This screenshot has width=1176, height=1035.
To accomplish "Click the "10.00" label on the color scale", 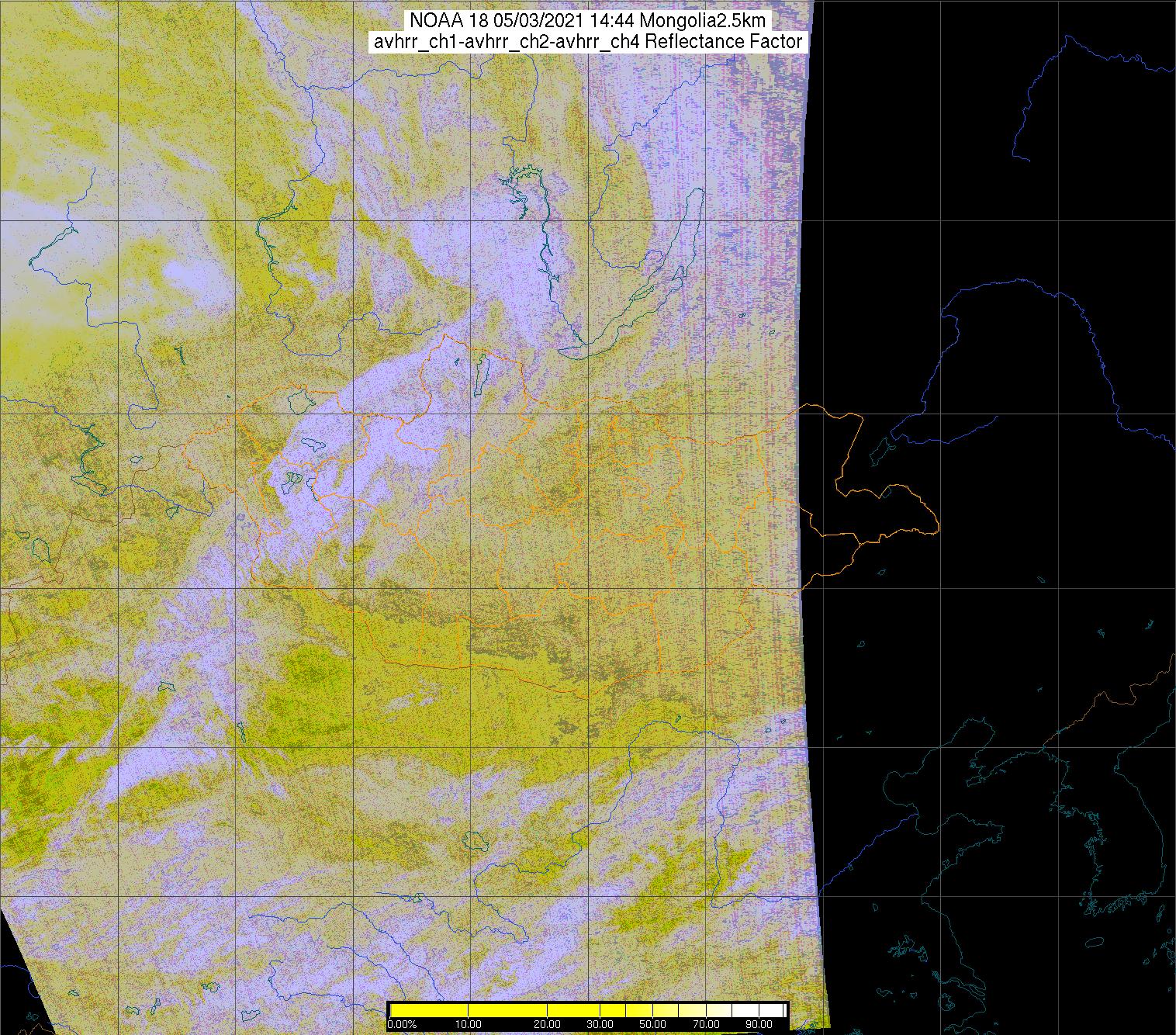I will 469,1025.
